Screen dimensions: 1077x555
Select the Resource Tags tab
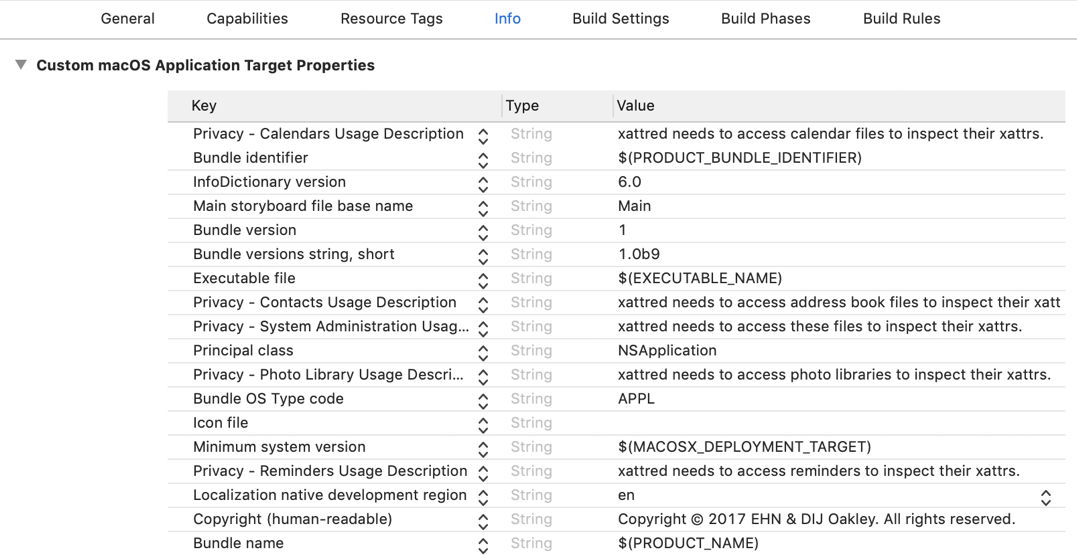pyautogui.click(x=391, y=18)
